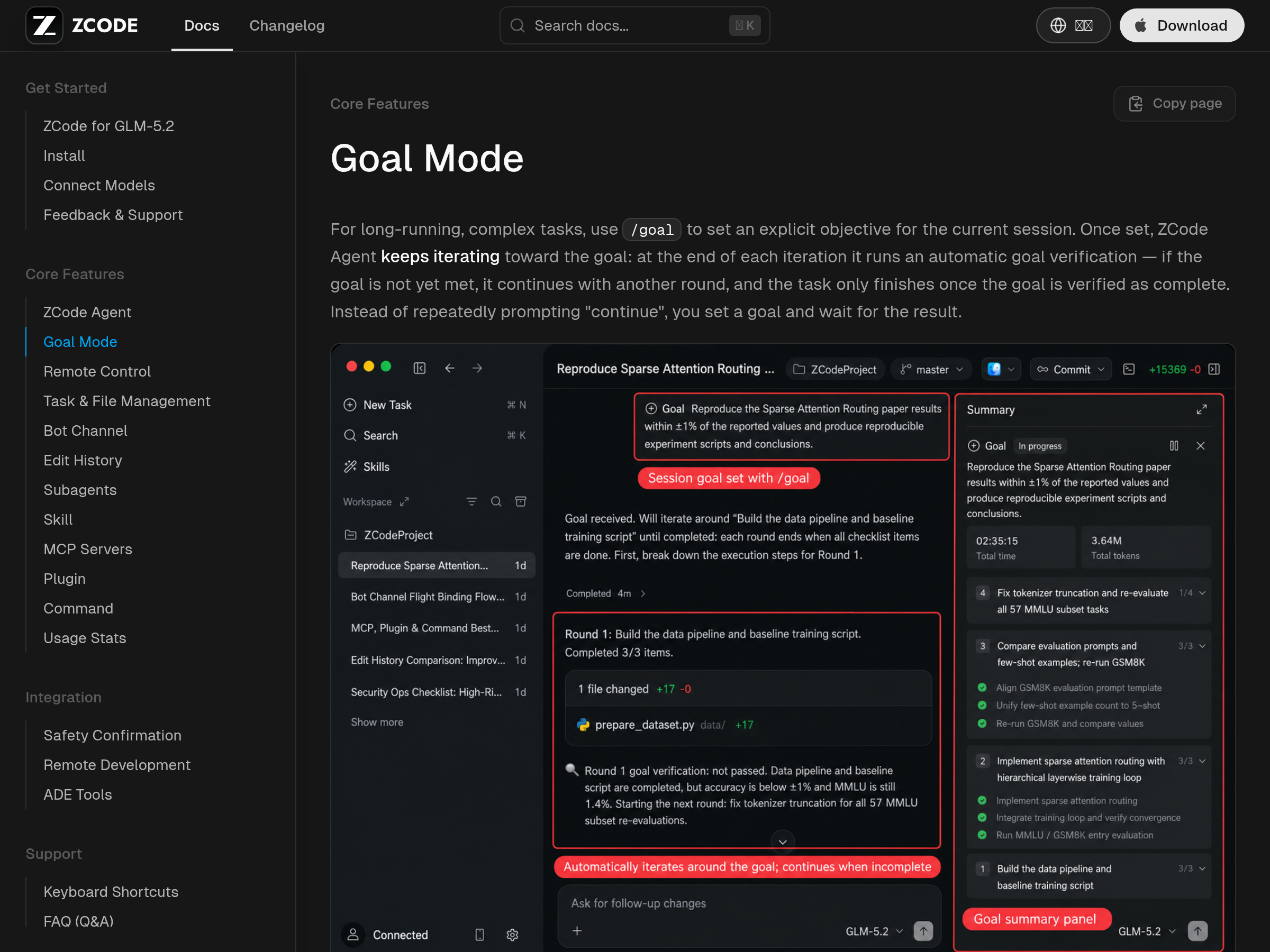Pause the in-progress goal

1174,446
